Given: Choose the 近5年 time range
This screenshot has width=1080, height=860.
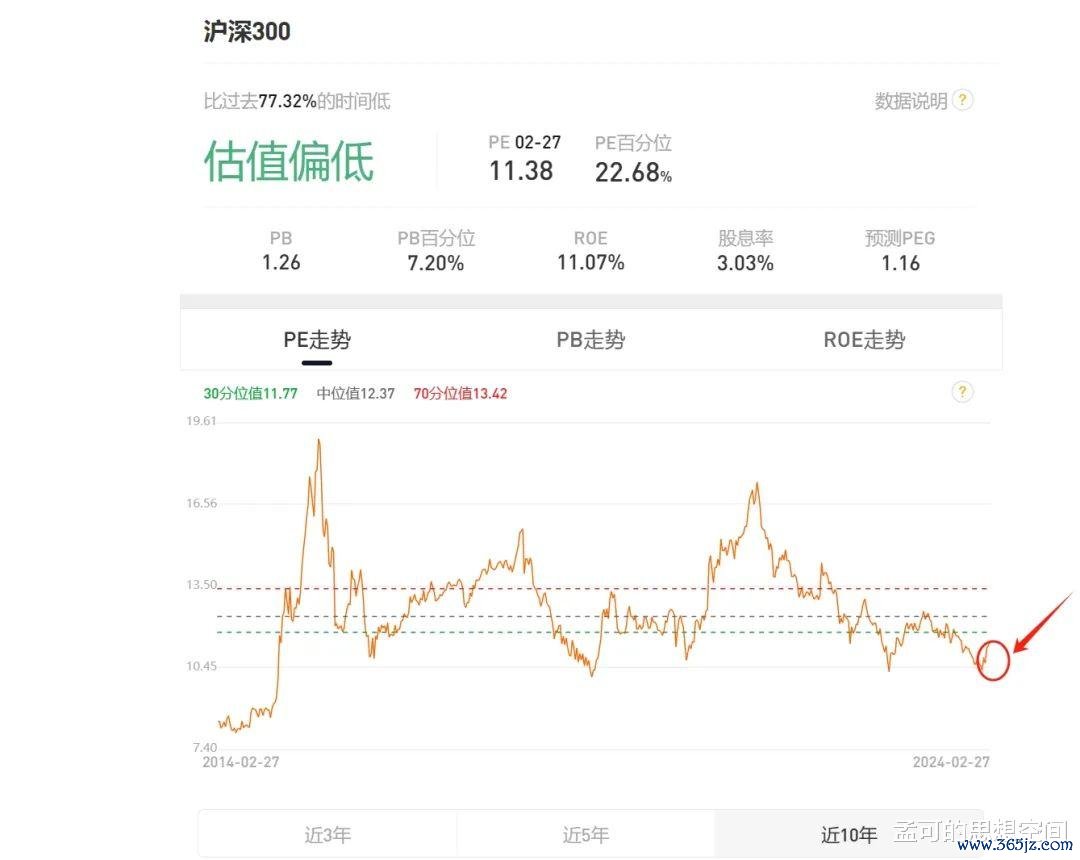Looking at the screenshot, I should pyautogui.click(x=585, y=834).
